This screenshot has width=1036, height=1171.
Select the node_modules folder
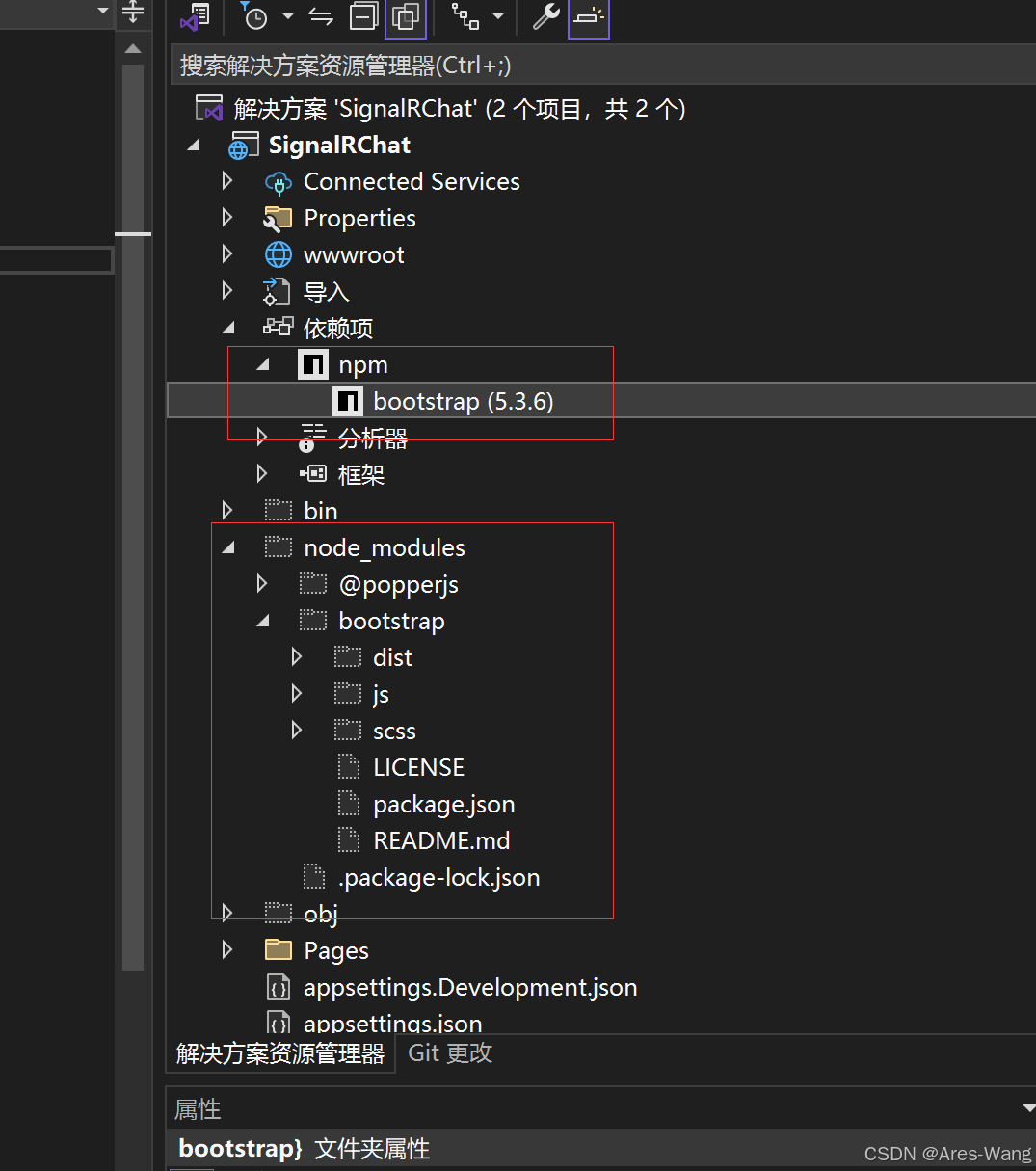pos(385,548)
